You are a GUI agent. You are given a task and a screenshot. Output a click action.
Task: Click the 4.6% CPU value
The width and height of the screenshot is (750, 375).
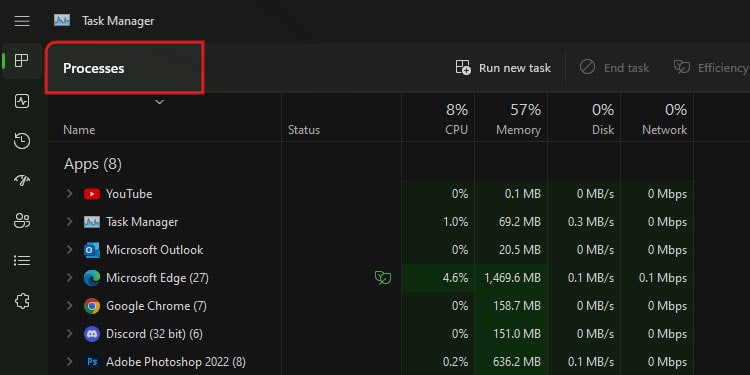point(455,278)
